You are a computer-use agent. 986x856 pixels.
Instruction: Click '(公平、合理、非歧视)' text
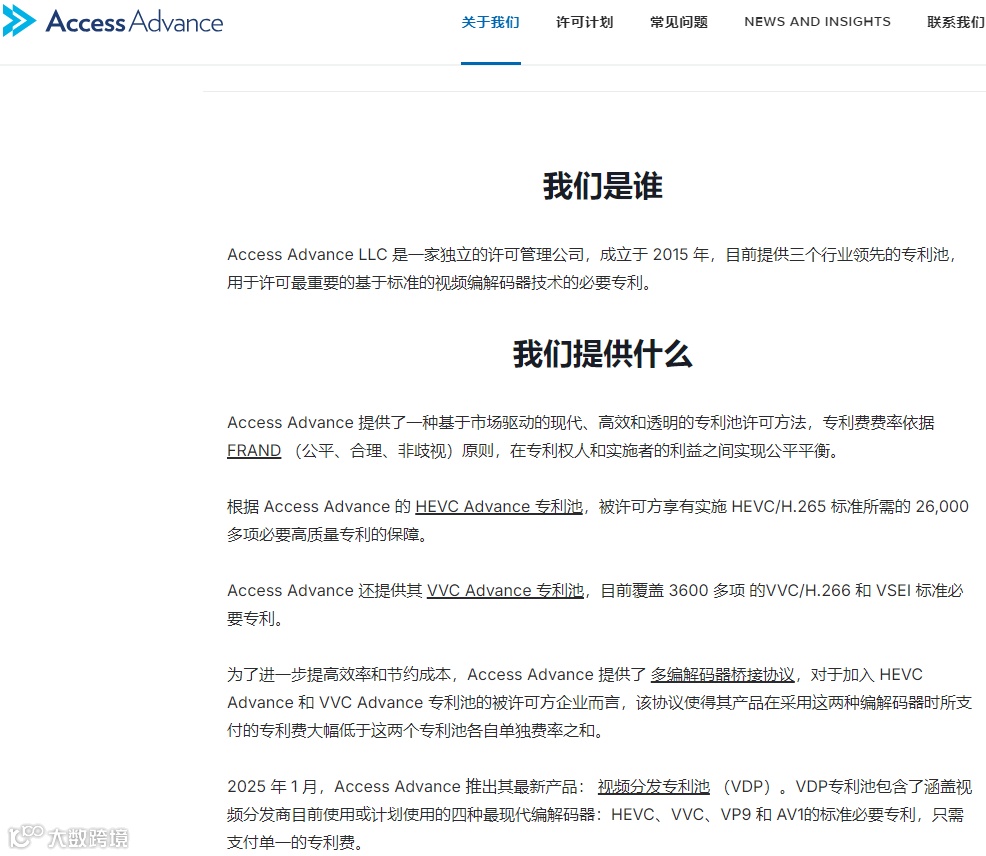point(374,451)
